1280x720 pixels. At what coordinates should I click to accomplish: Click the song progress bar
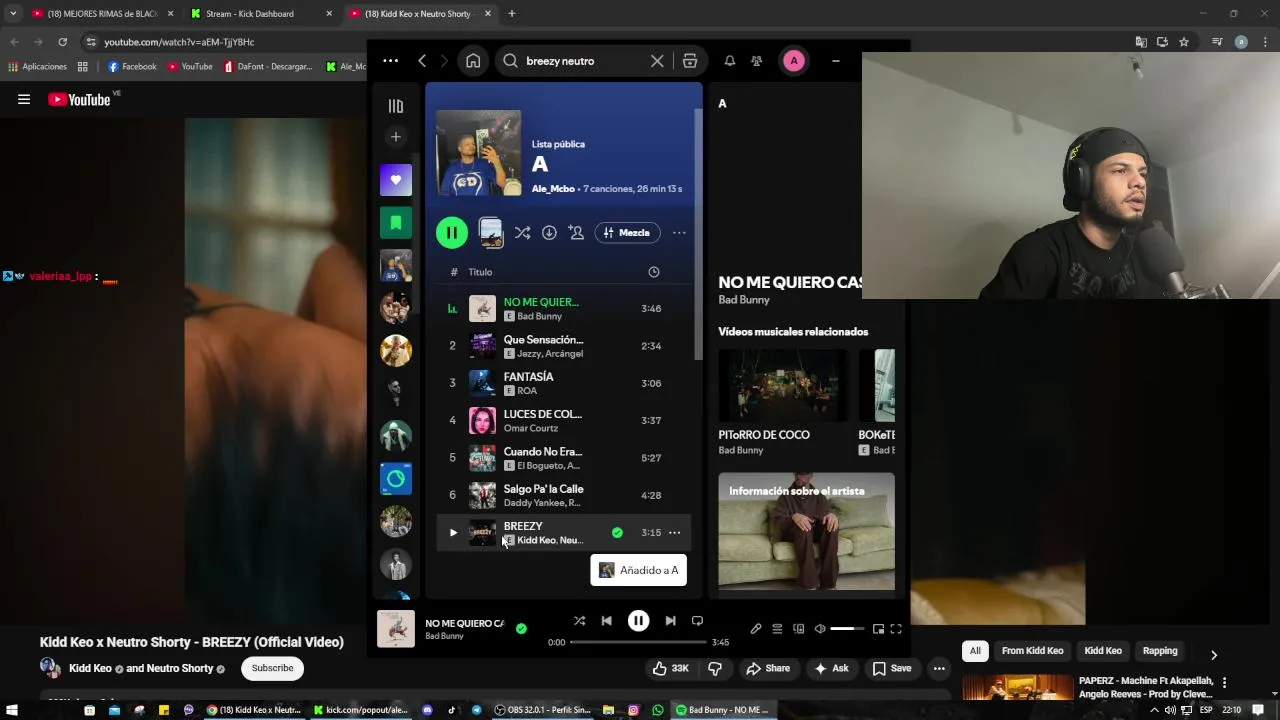[638, 642]
